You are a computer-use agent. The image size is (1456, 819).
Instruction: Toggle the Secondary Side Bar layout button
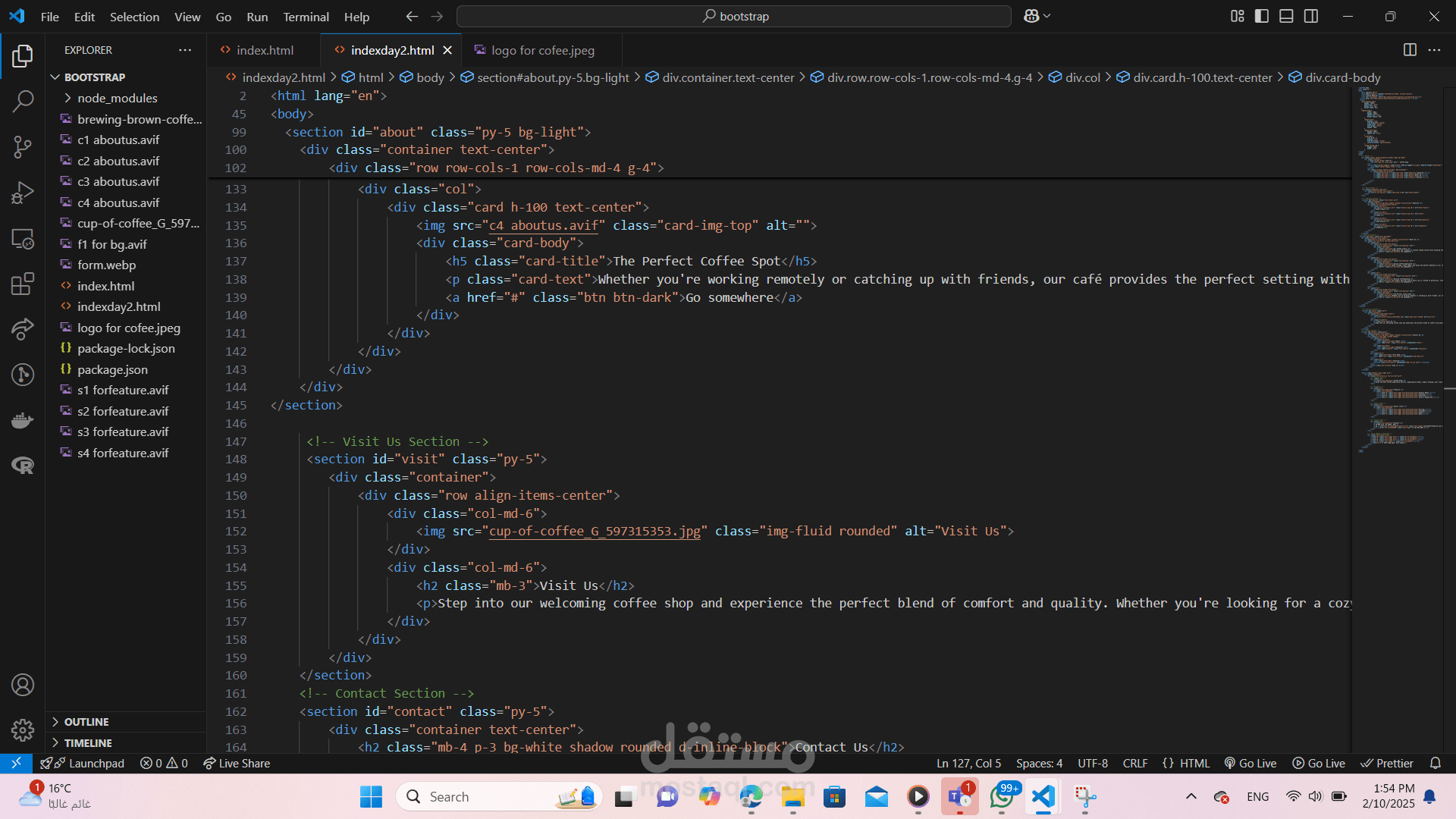point(1311,16)
